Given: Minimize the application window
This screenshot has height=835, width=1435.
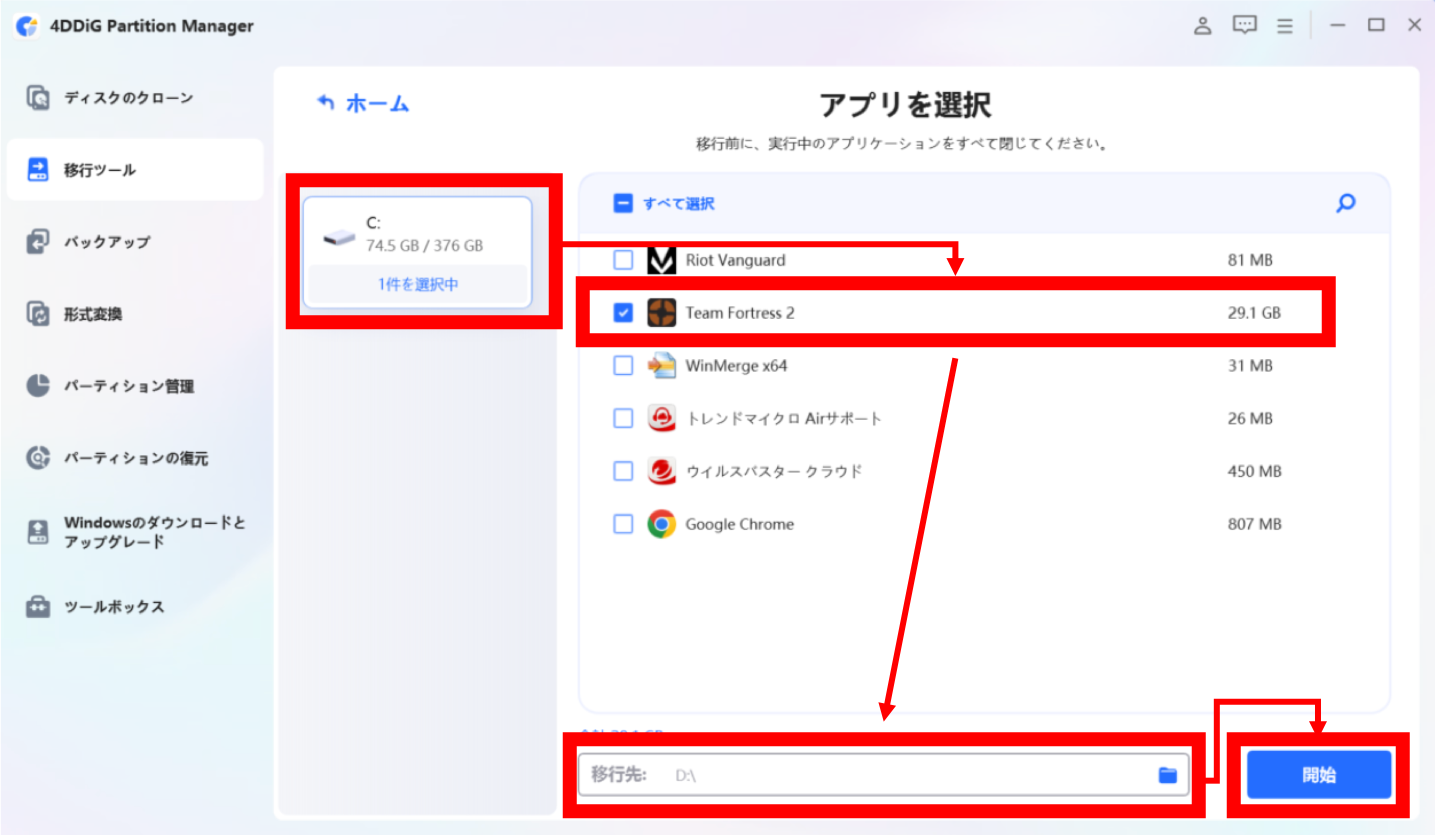Looking at the screenshot, I should pyautogui.click(x=1337, y=26).
